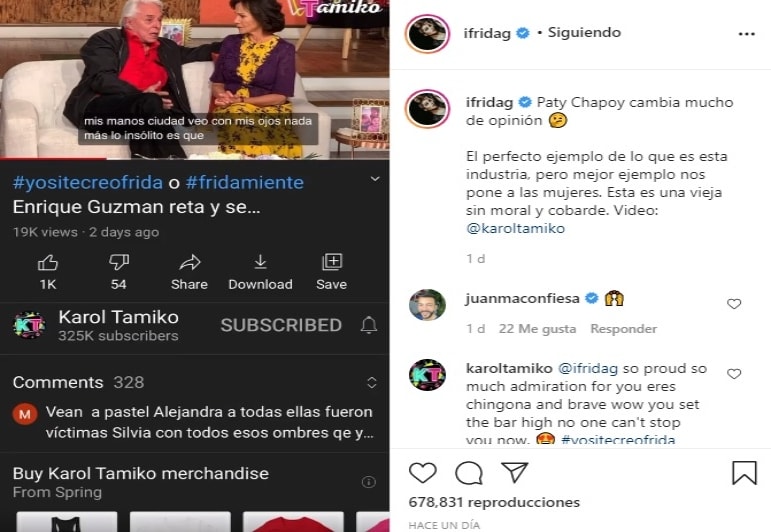Like the Instagram post with heart icon

coord(422,473)
